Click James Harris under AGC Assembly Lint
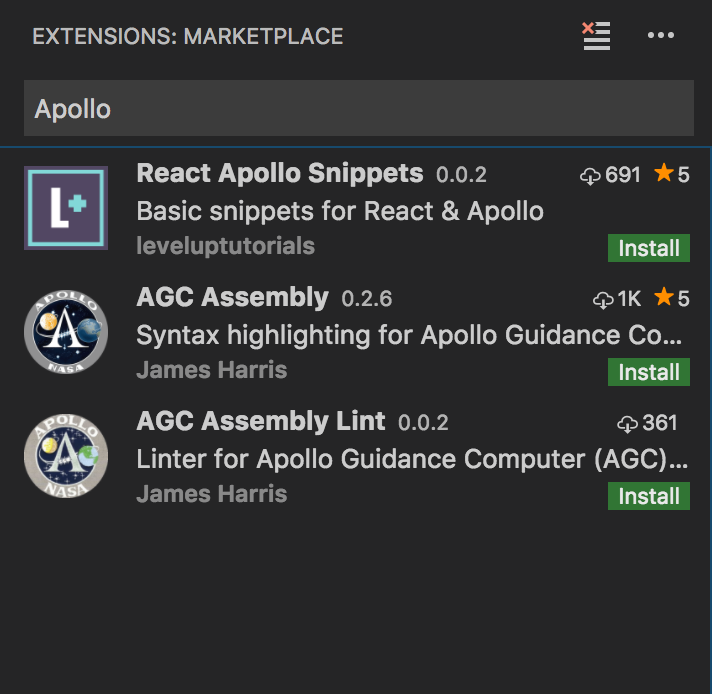This screenshot has height=694, width=712. click(212, 494)
